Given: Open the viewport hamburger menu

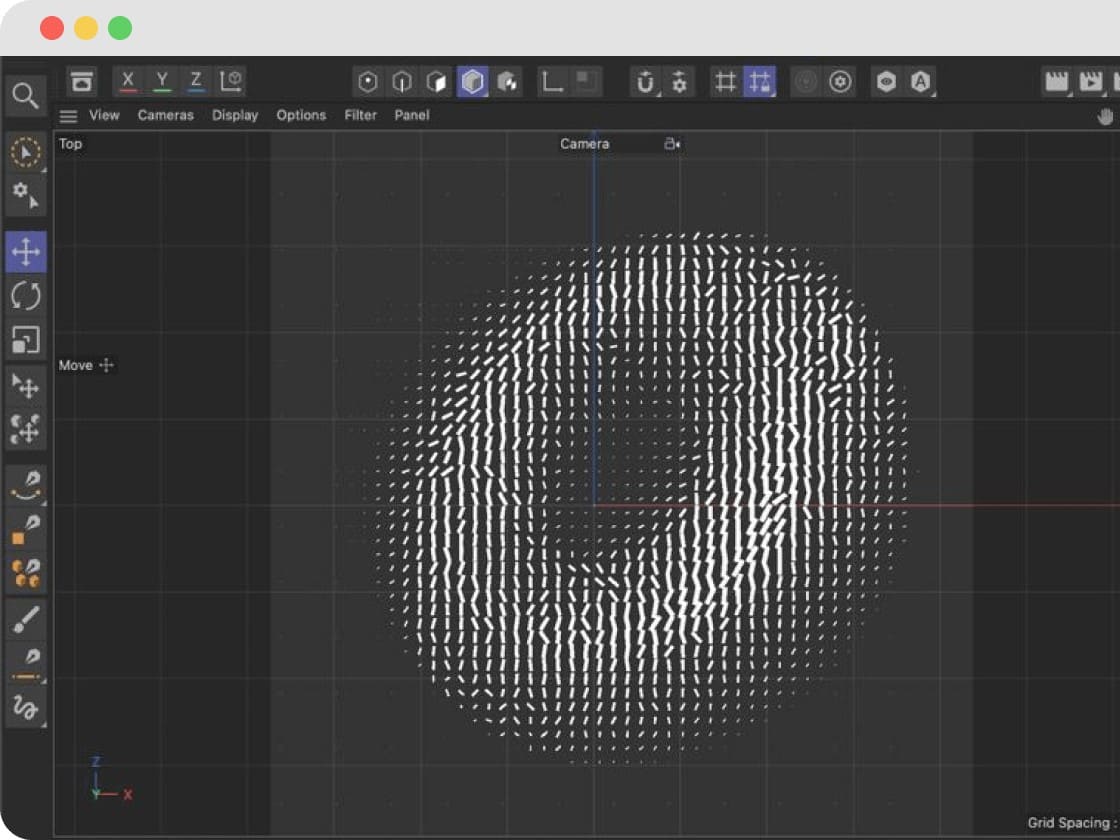Looking at the screenshot, I should click(68, 116).
